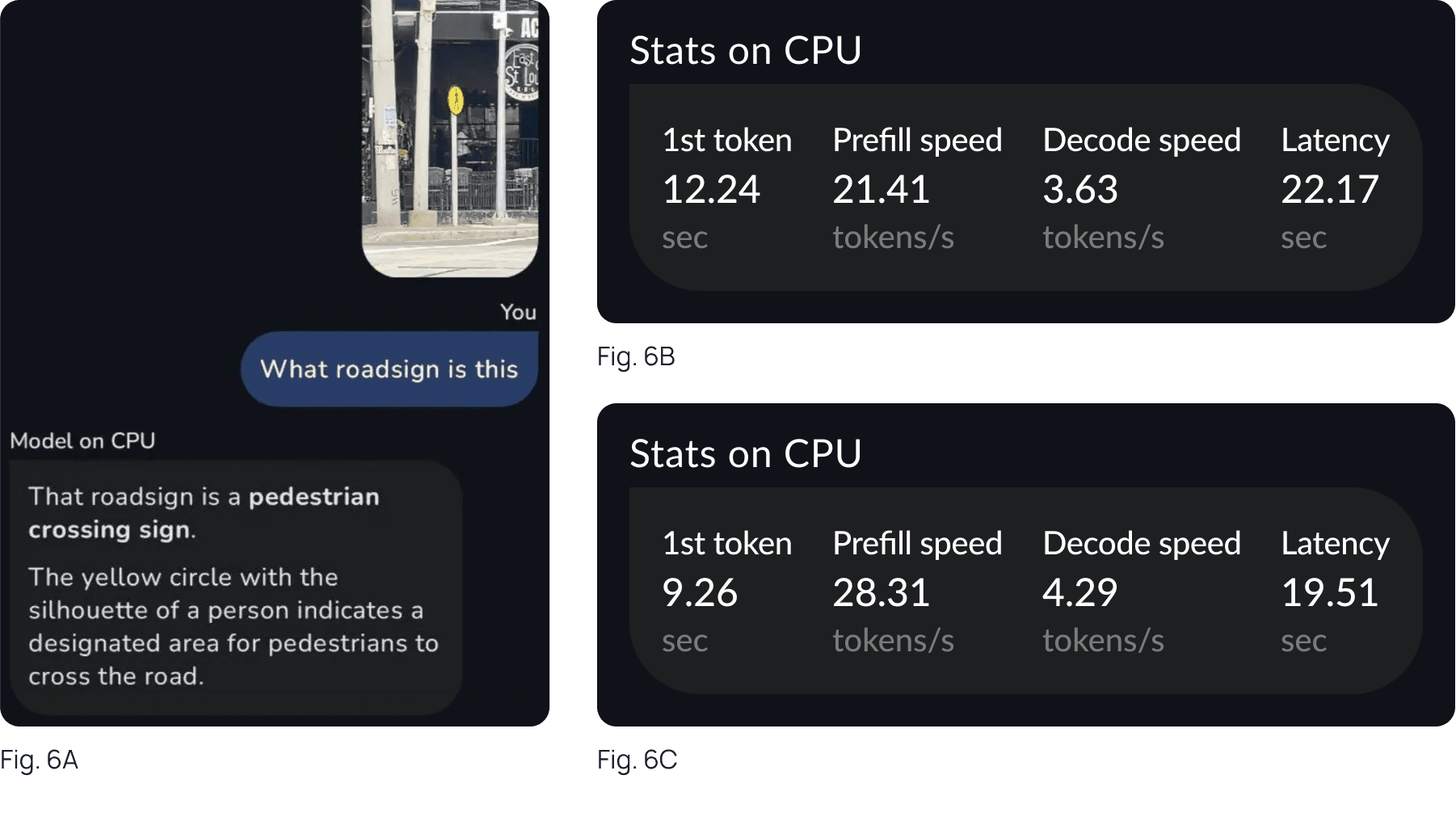The width and height of the screenshot is (1456, 817).
Task: Click the Fig. 6B caption
Action: pos(636,356)
